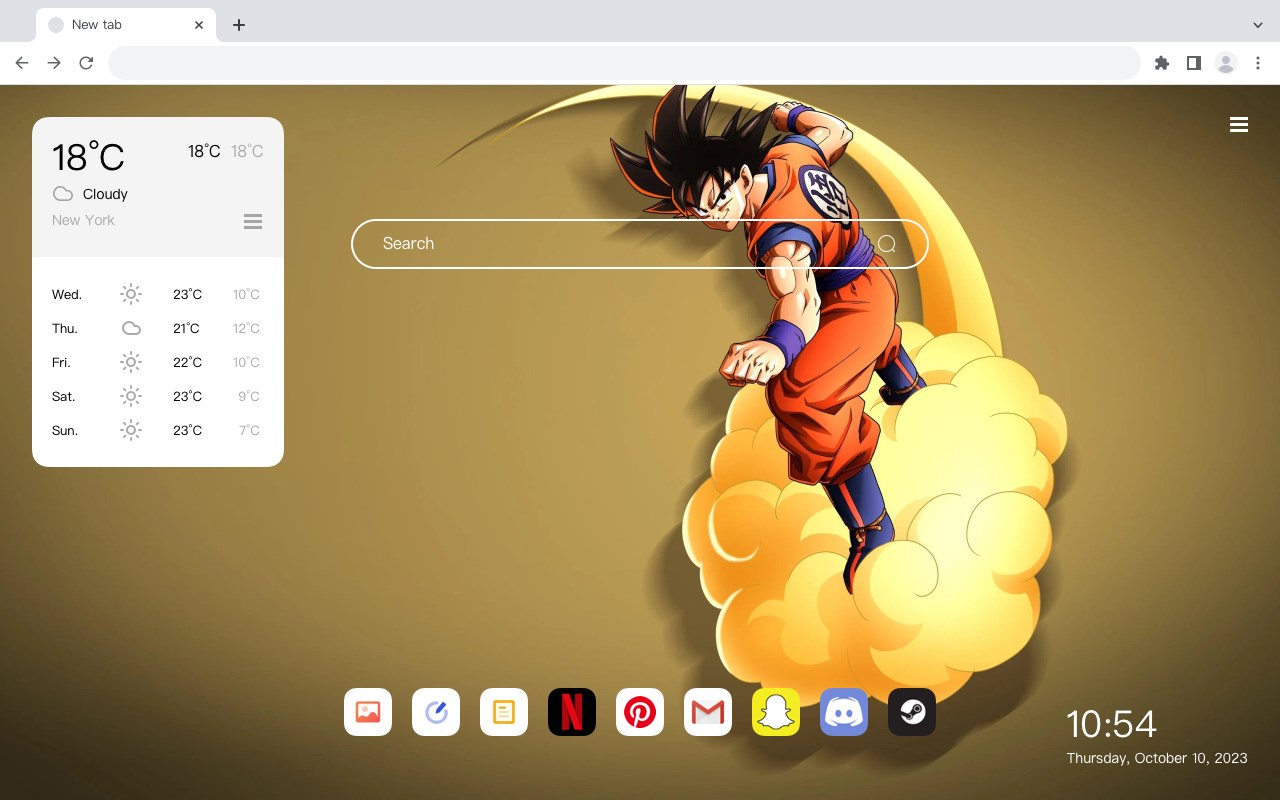Focus the browser address bar

624,63
